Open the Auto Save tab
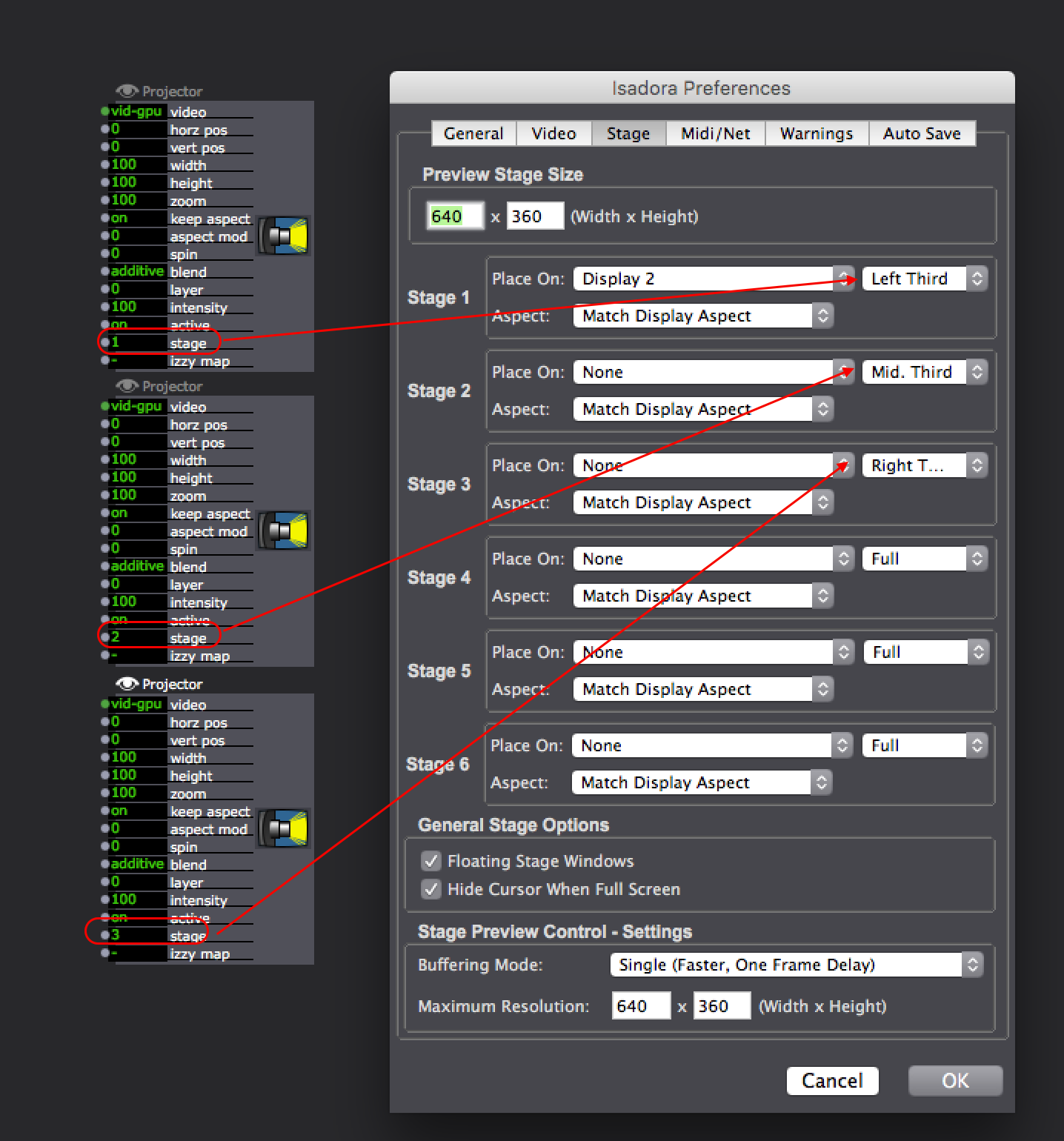The width and height of the screenshot is (1064, 1141). click(x=922, y=133)
